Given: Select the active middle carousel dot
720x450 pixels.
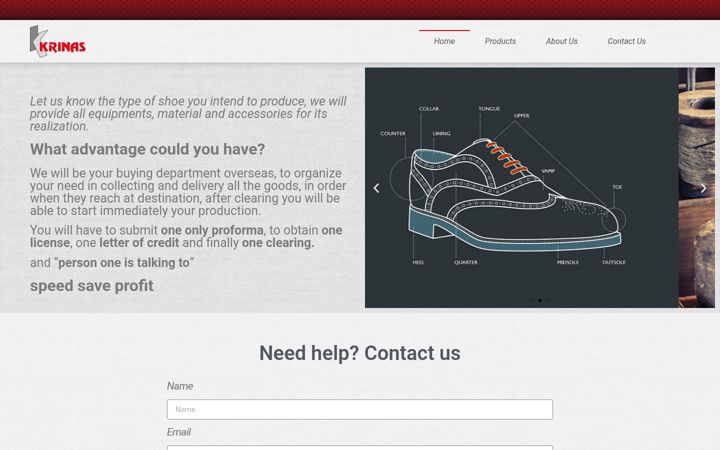Looking at the screenshot, I should point(540,300).
